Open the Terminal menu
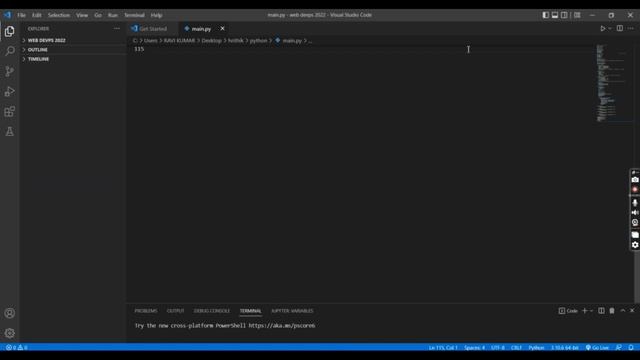Image resolution: width=640 pixels, height=360 pixels. coord(134,15)
